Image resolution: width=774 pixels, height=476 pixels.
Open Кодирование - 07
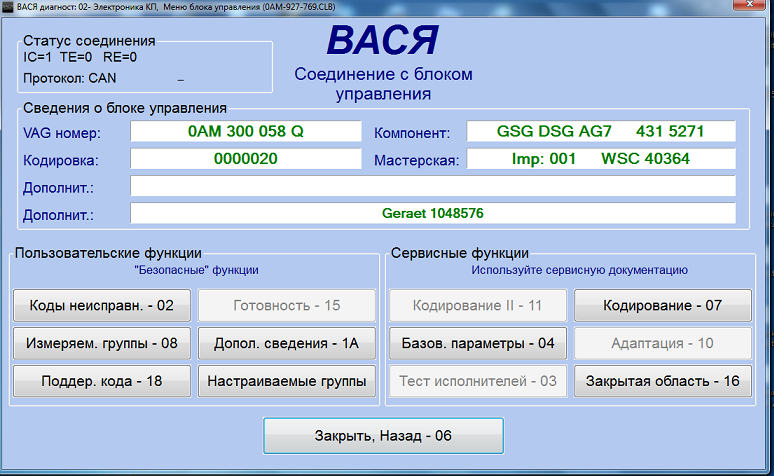[663, 306]
